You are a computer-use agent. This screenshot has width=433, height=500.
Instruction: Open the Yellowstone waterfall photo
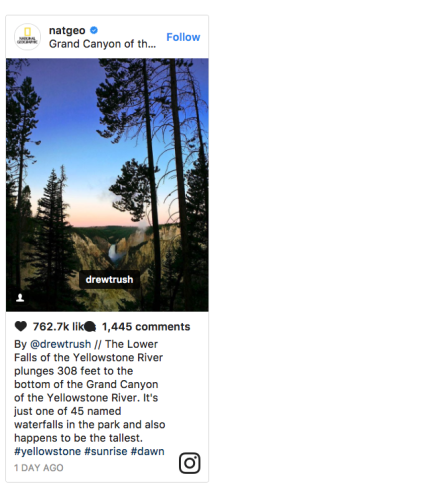click(107, 185)
